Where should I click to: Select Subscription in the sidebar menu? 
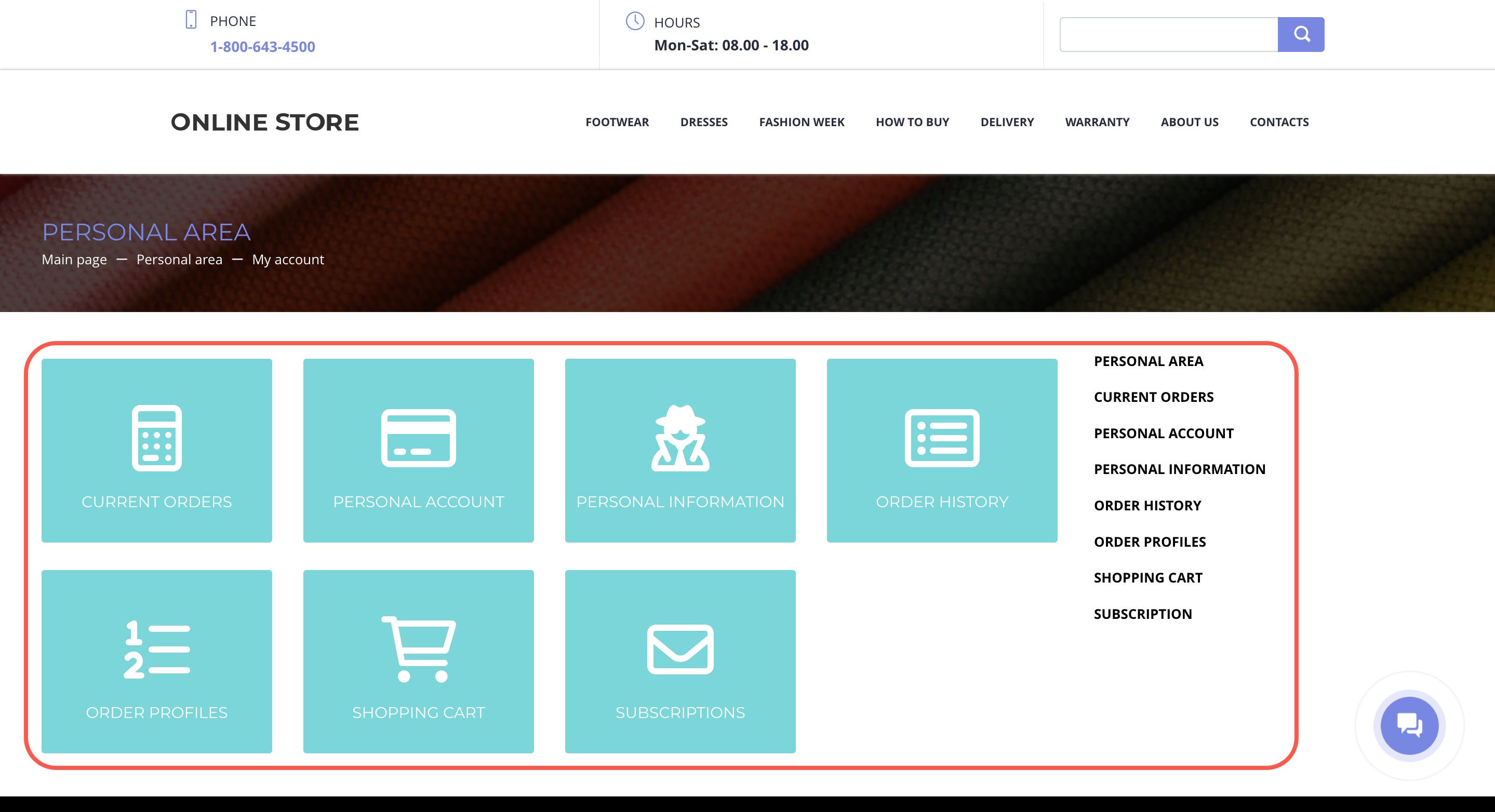pyautogui.click(x=1143, y=614)
